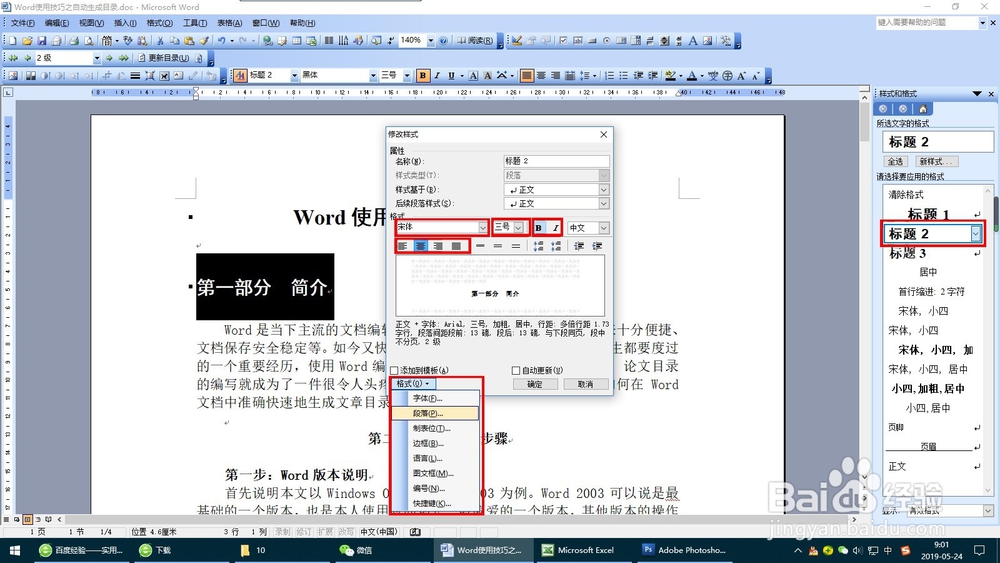Open the Windows Start button
This screenshot has width=1000, height=563.
pos(14,550)
